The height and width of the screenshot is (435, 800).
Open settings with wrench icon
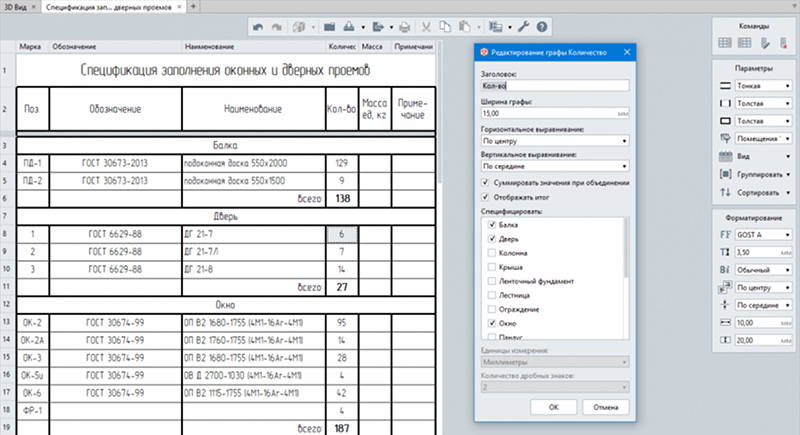click(523, 27)
